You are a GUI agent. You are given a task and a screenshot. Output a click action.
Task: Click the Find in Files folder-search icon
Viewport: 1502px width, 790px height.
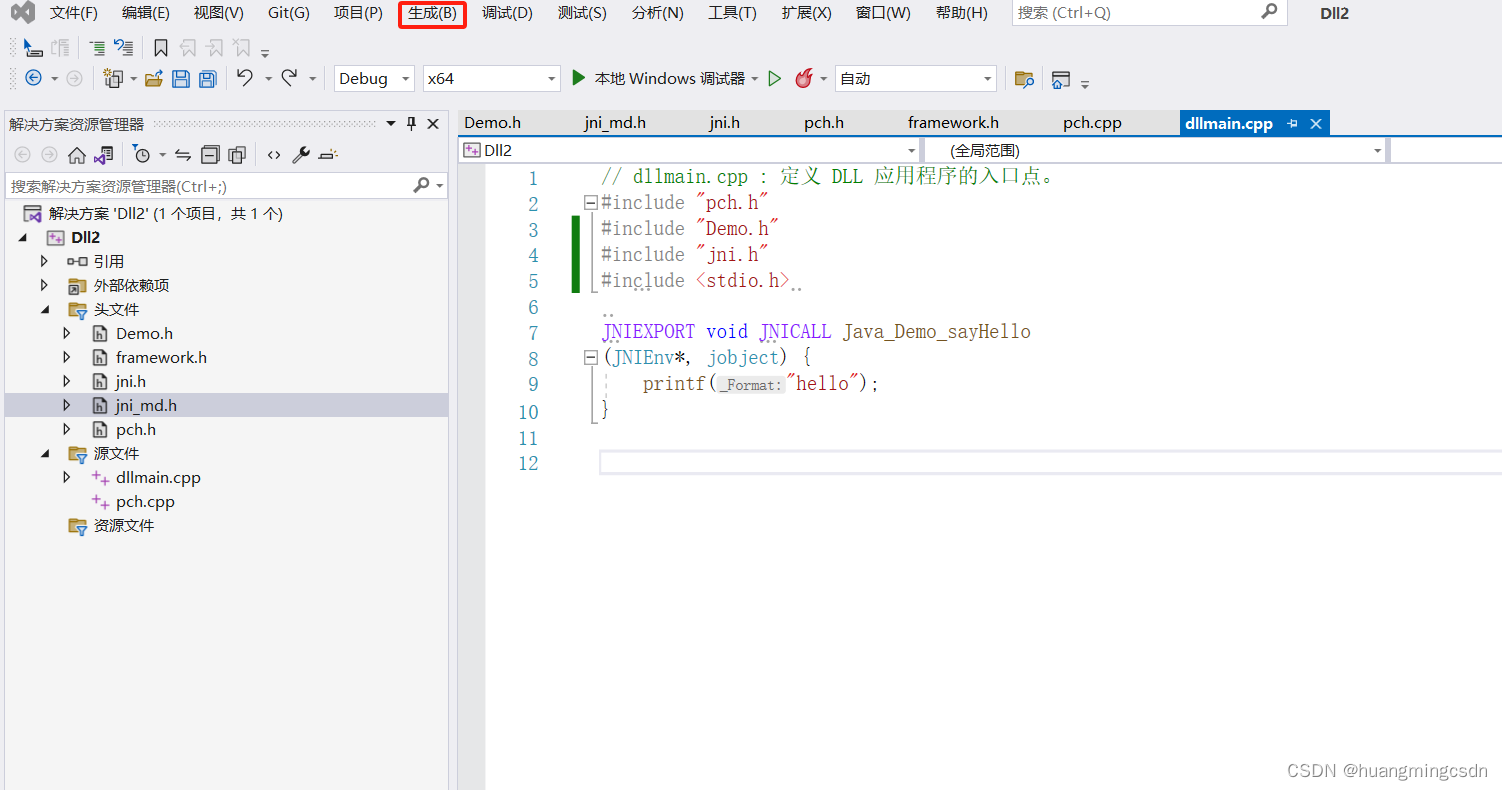pyautogui.click(x=1024, y=79)
